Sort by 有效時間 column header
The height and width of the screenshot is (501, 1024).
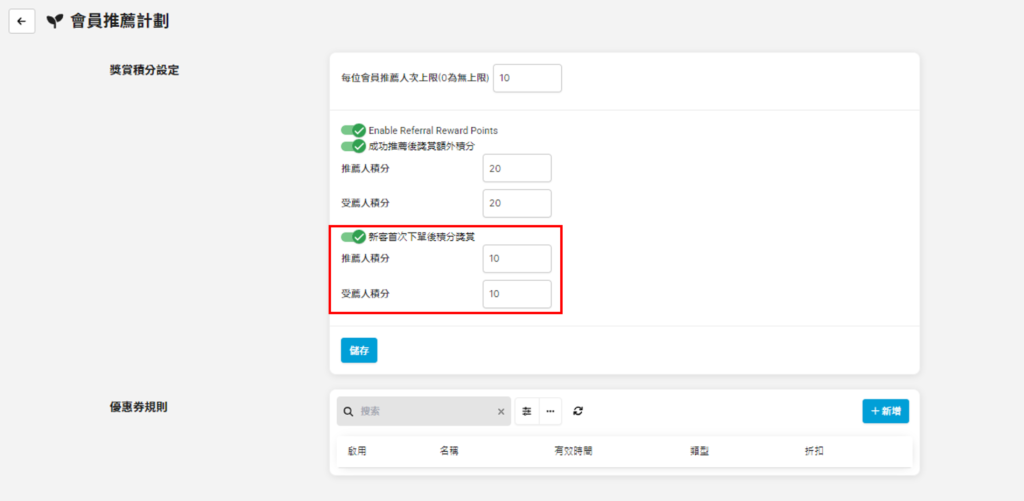coord(573,452)
